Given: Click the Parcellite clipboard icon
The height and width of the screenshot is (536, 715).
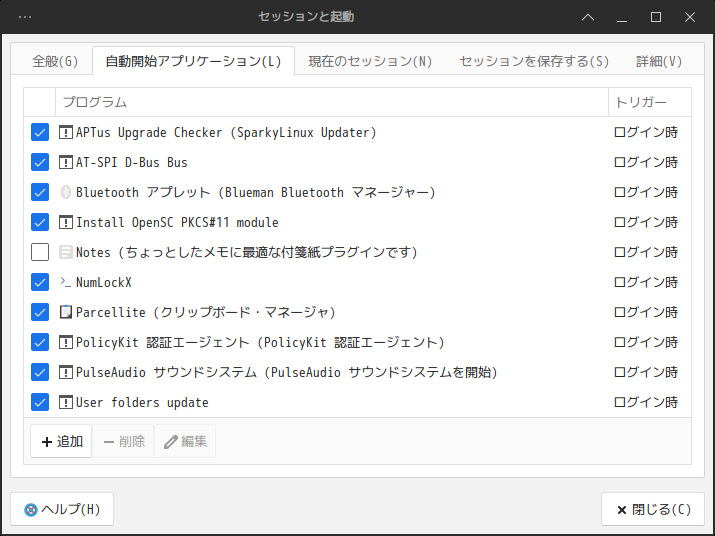Looking at the screenshot, I should click(66, 312).
